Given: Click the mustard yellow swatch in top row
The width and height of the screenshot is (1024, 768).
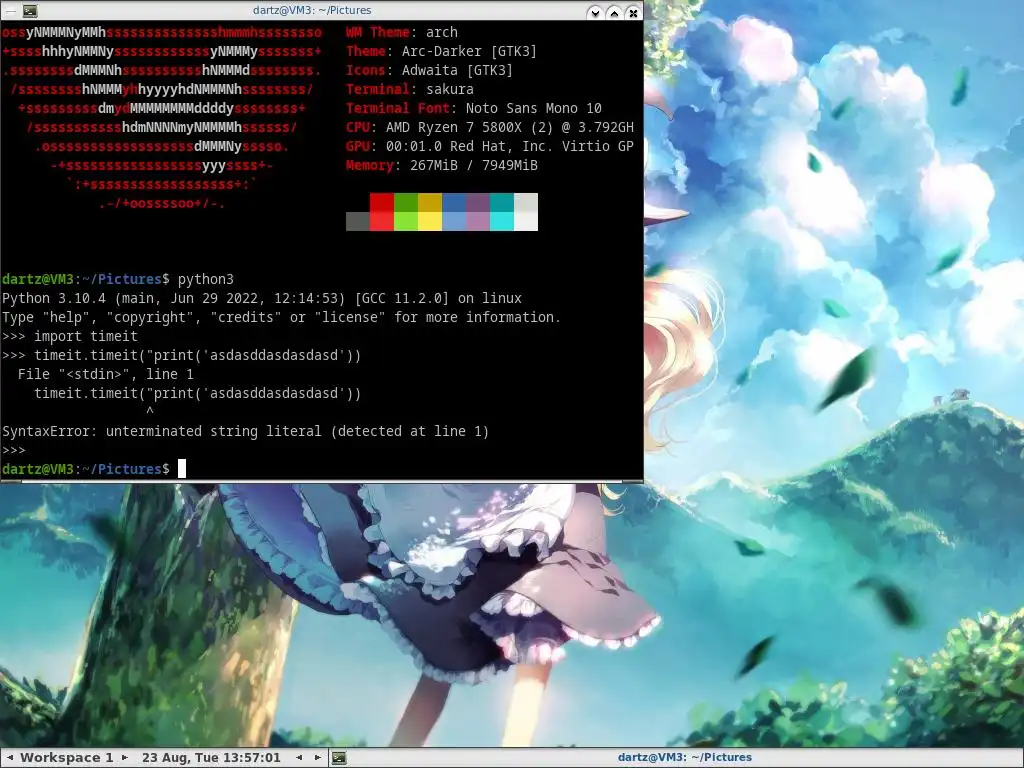Looking at the screenshot, I should tap(430, 202).
